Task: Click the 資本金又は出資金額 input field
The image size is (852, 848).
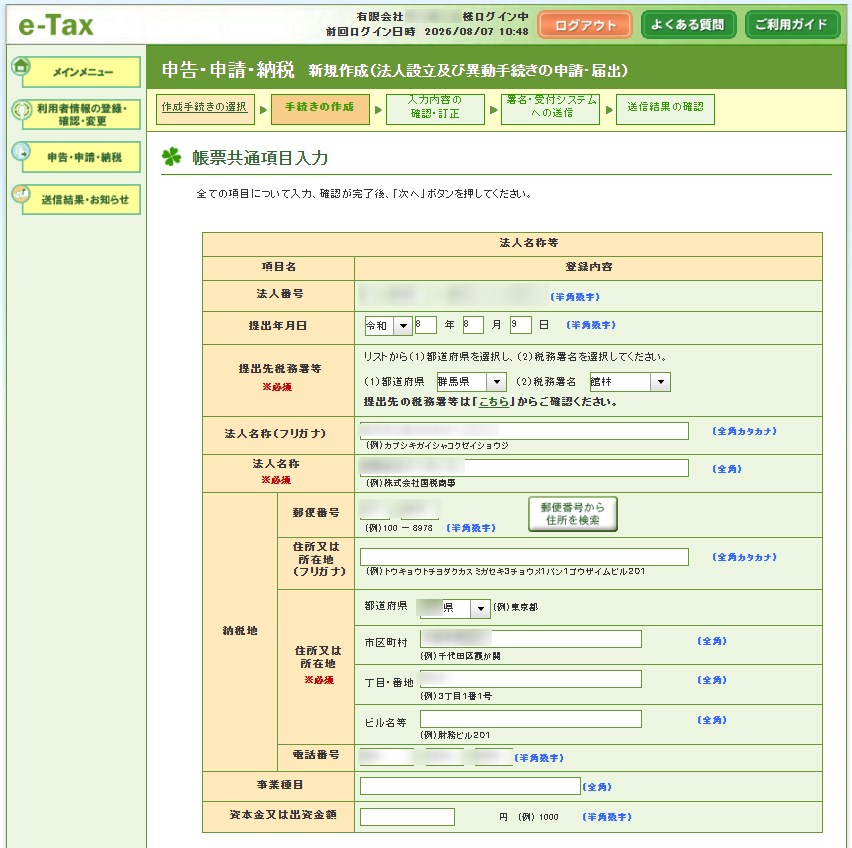Action: click(407, 816)
